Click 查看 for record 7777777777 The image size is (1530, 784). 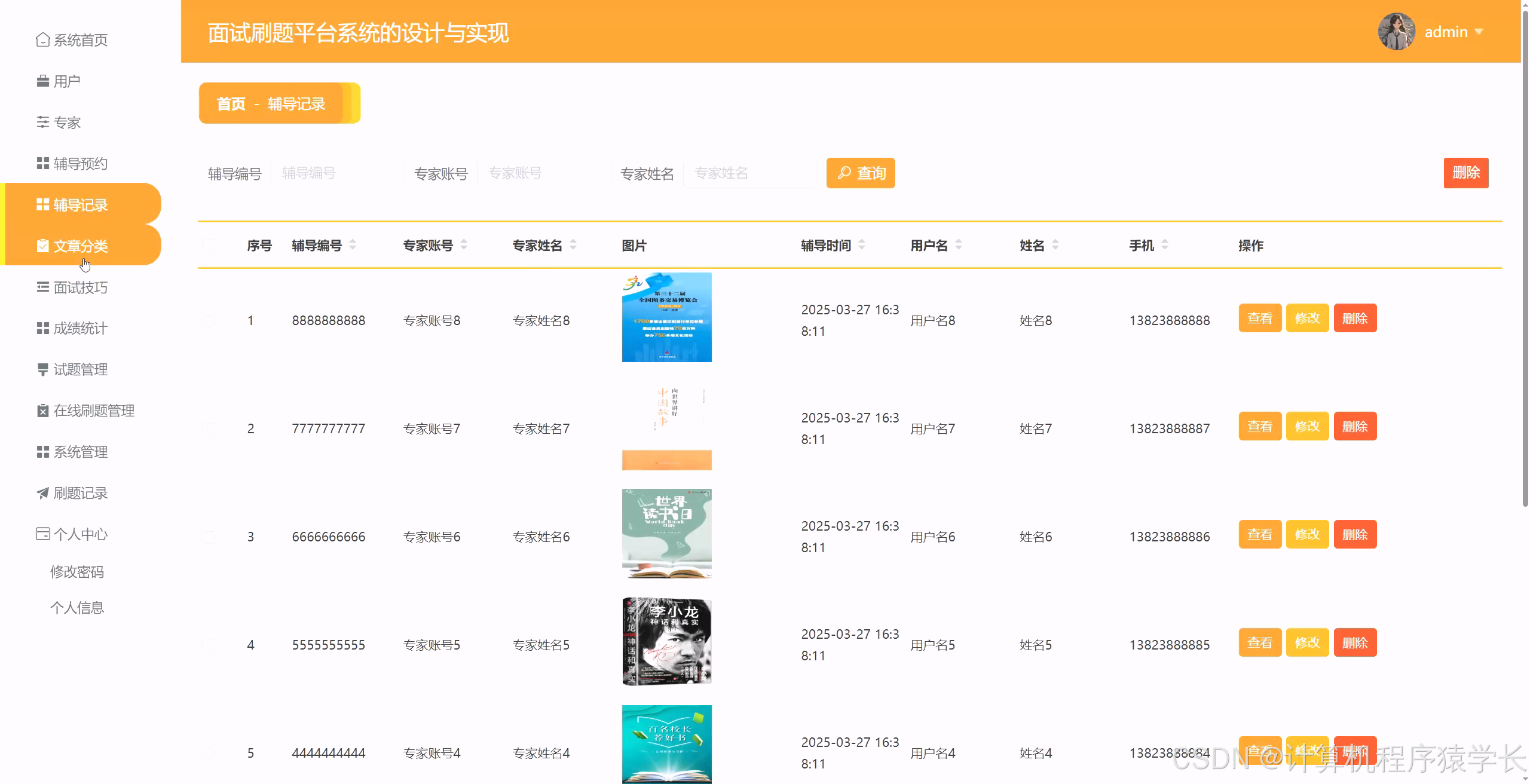[1259, 427]
